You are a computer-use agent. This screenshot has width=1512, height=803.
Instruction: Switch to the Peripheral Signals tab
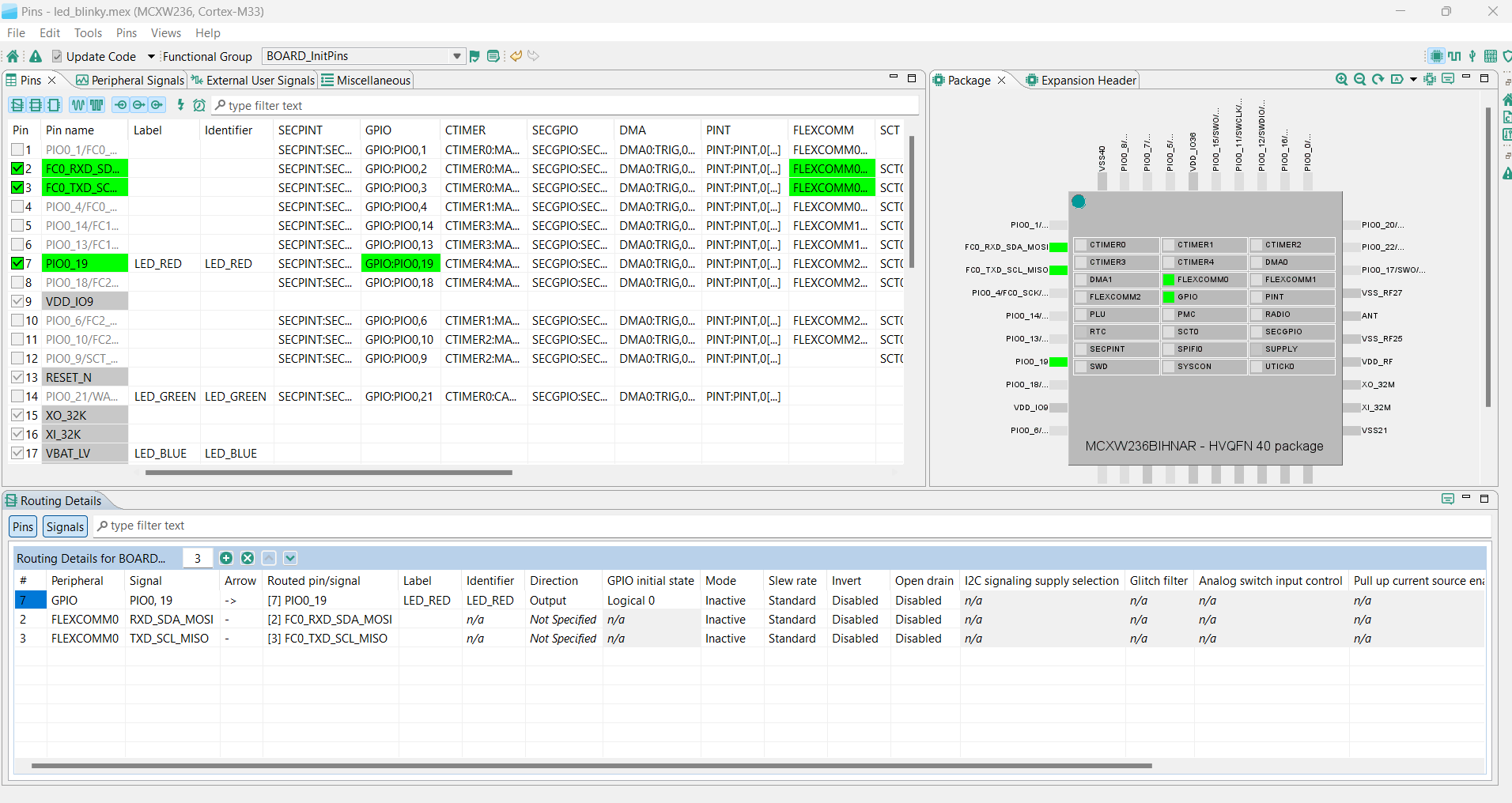click(130, 80)
